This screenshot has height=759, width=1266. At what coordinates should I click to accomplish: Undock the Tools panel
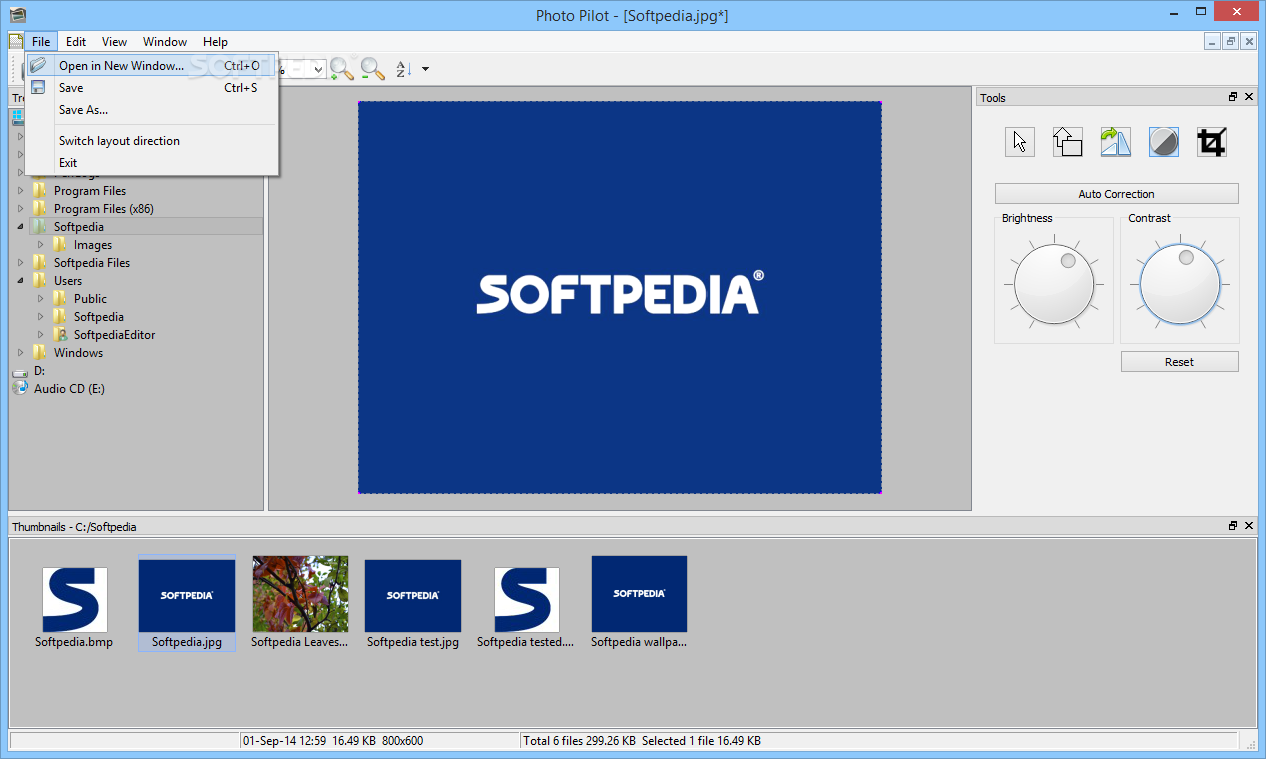click(x=1234, y=97)
